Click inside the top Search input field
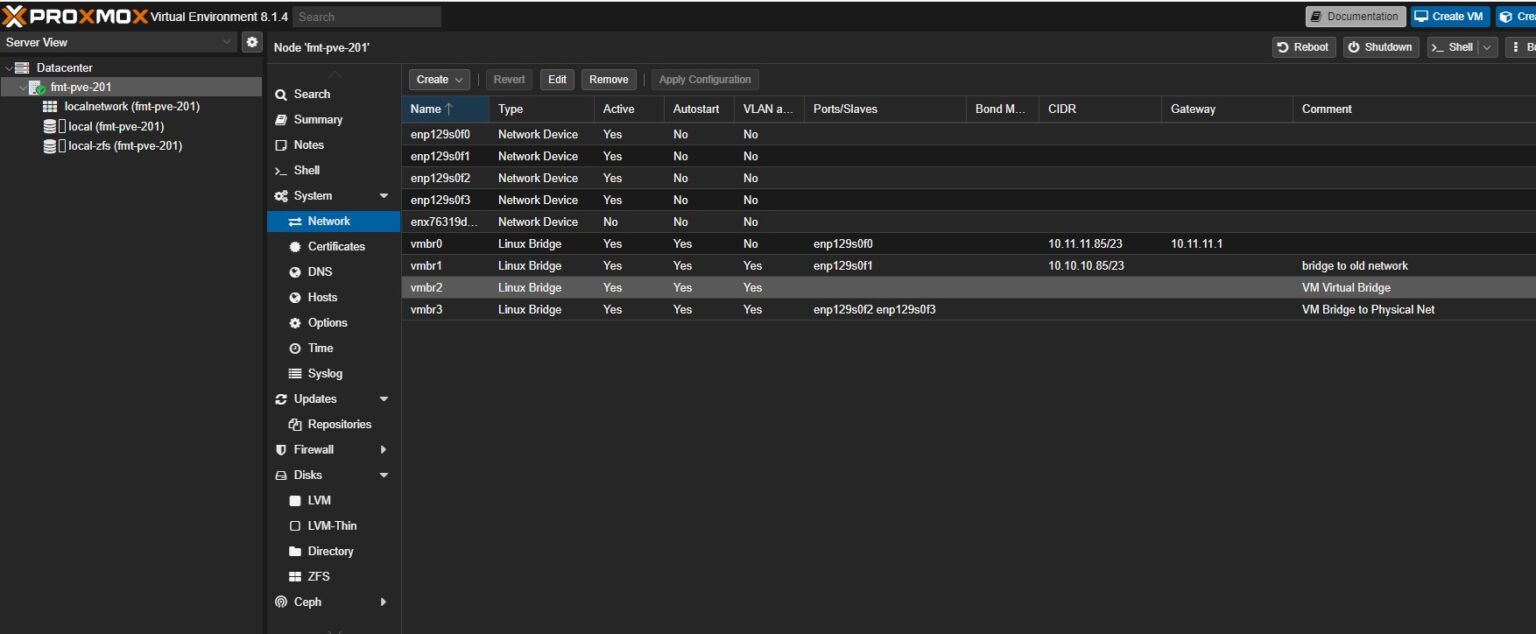Screen dimensions: 1536x634 point(366,16)
